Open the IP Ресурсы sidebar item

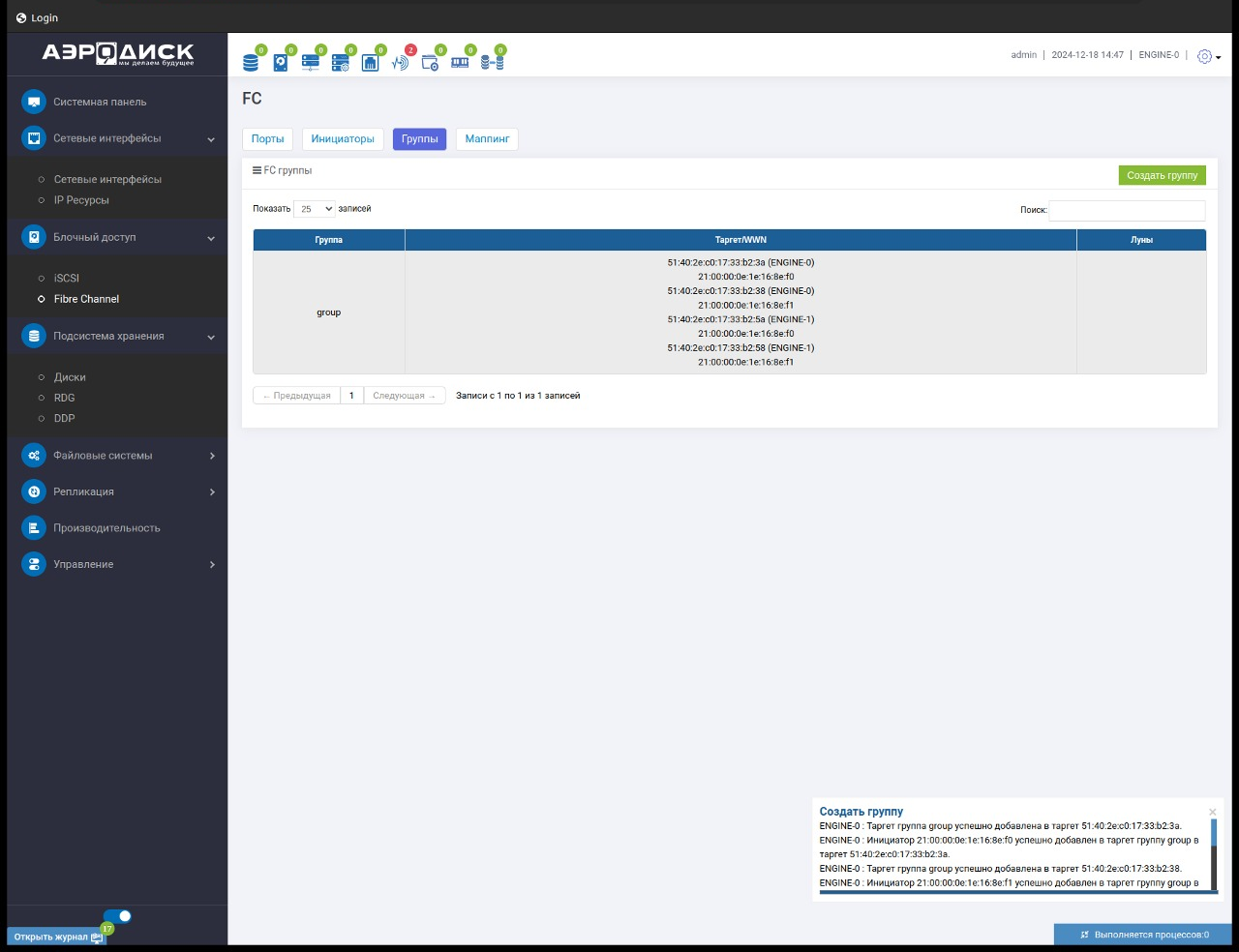[81, 200]
